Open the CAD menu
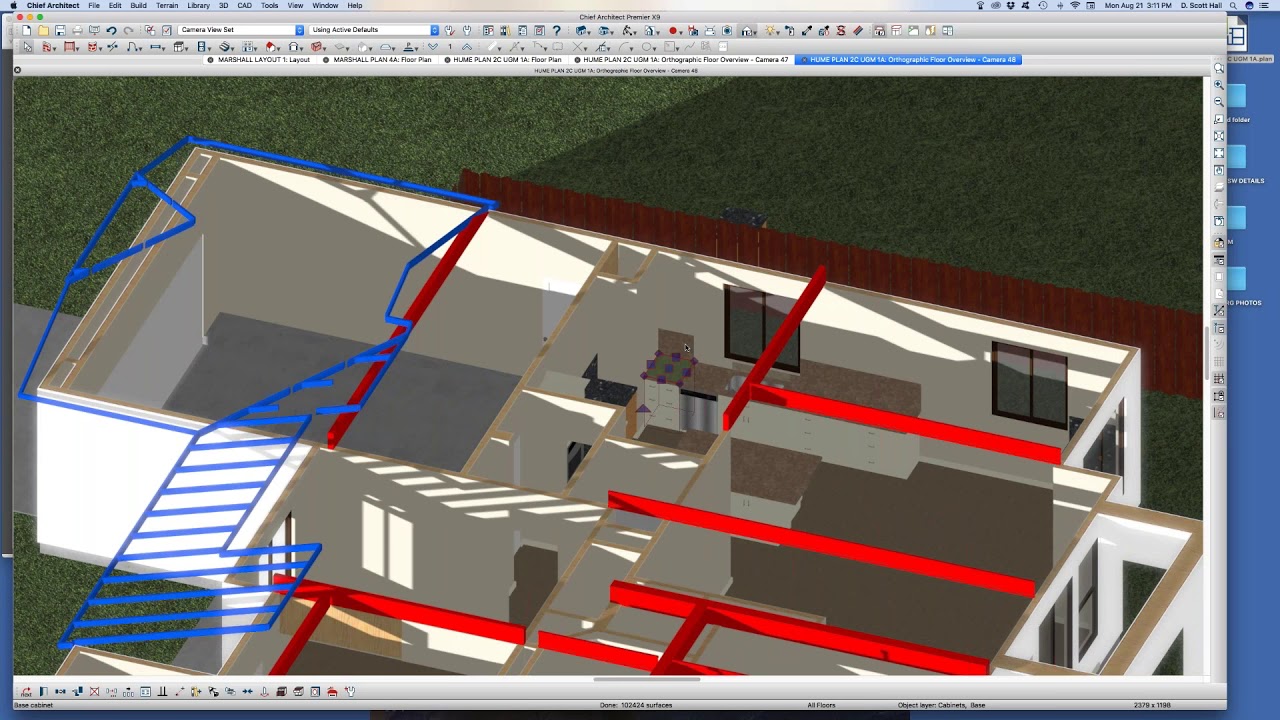Viewport: 1280px width, 720px height. coord(244,6)
